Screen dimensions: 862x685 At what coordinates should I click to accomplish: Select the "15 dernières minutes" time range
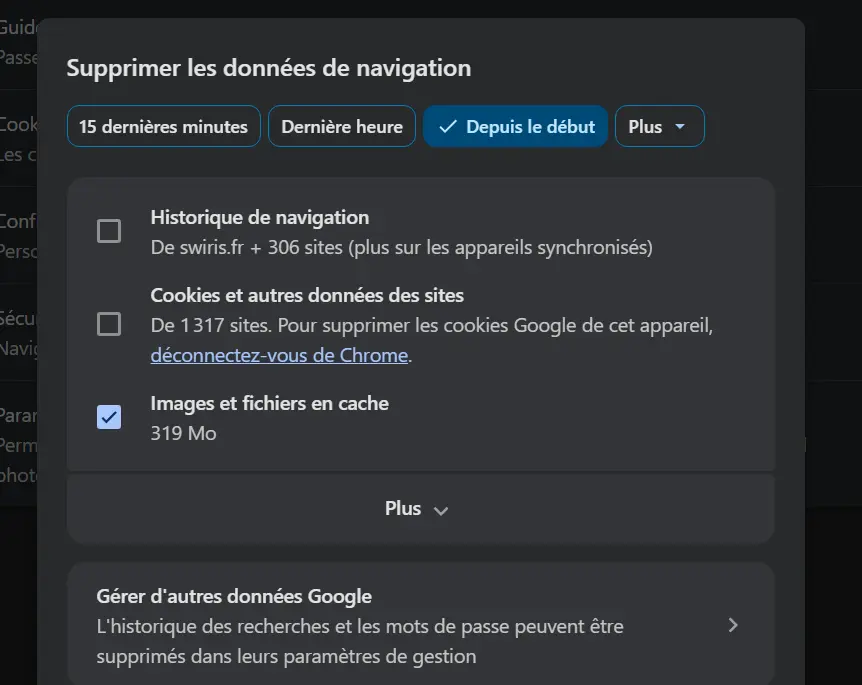click(163, 126)
